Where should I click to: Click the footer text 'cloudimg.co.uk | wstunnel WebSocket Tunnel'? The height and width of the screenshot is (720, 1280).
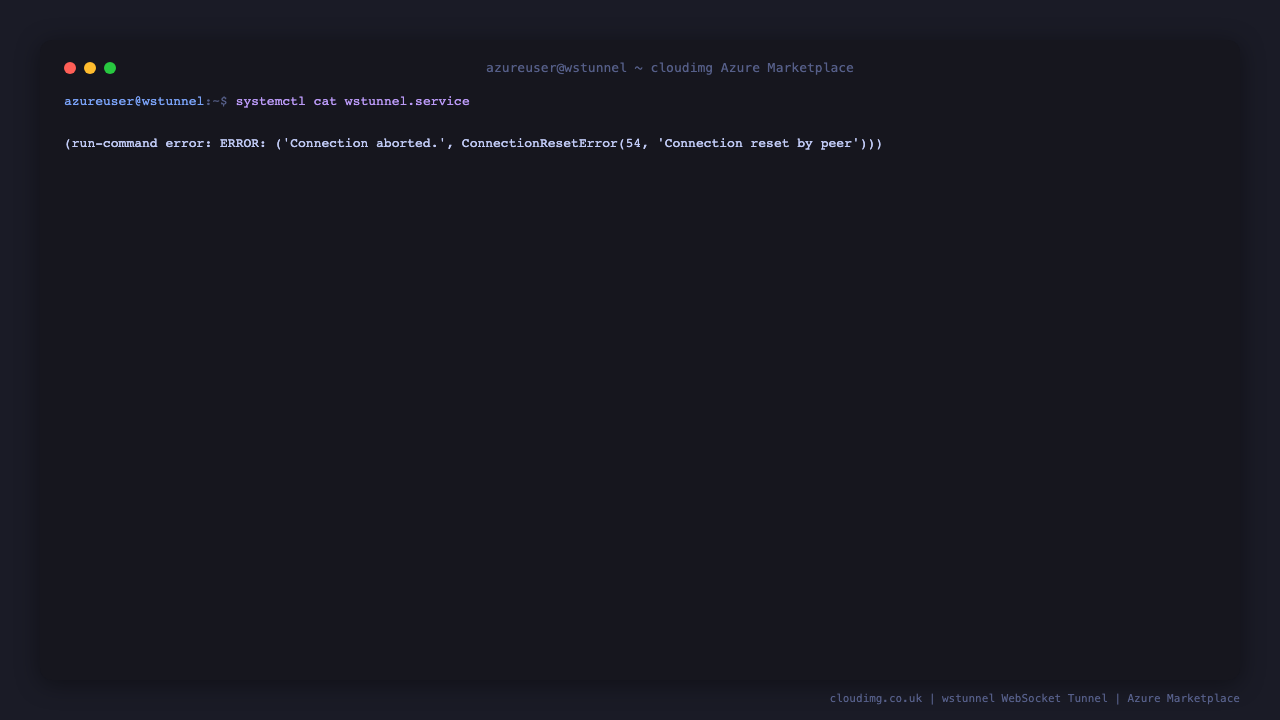click(x=969, y=699)
